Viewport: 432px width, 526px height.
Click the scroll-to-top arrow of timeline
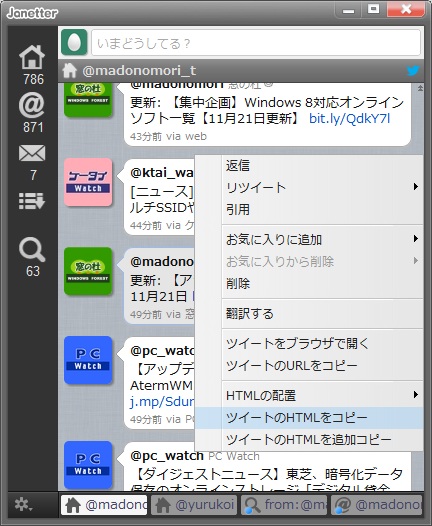click(x=420, y=89)
